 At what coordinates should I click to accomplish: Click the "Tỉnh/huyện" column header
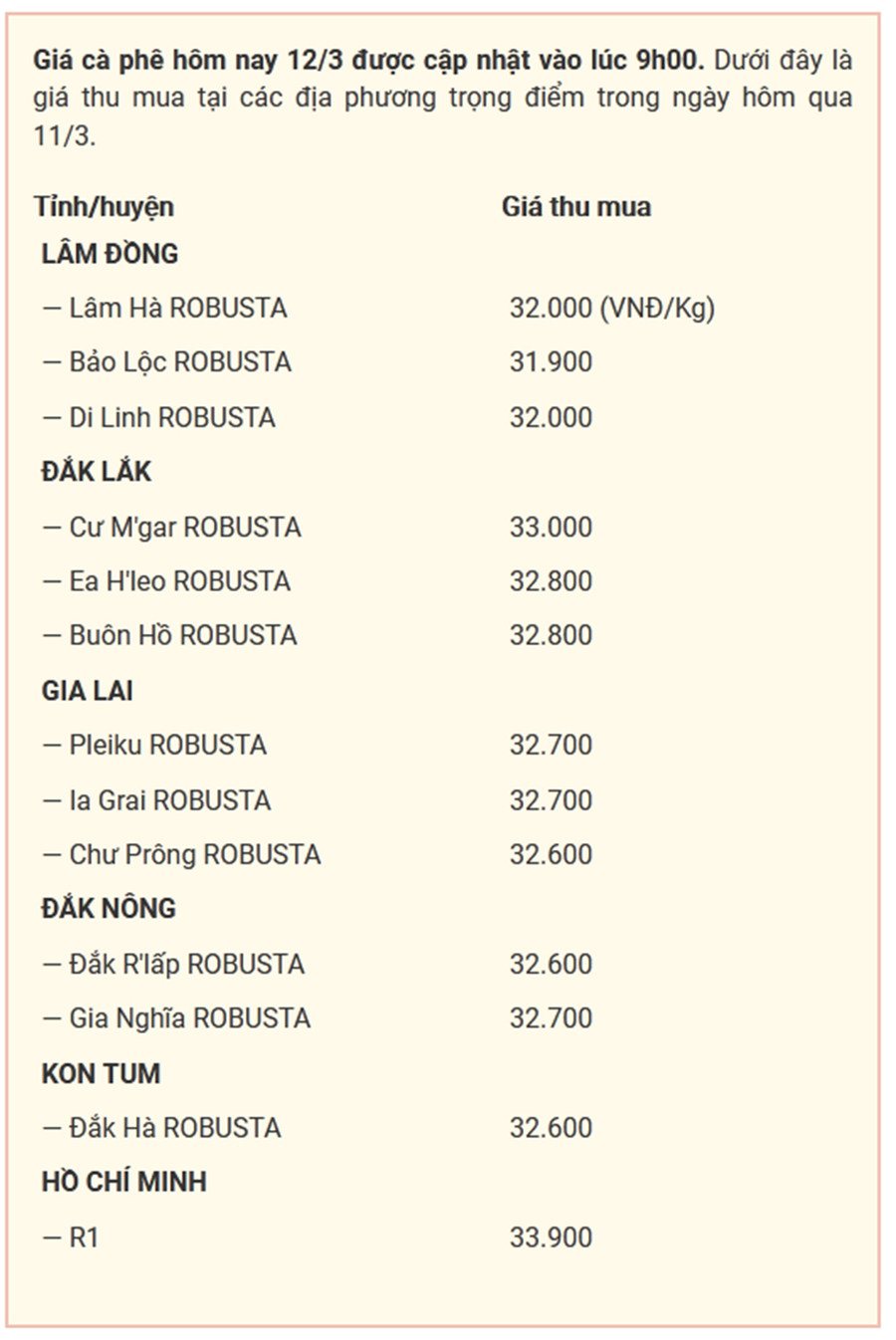pyautogui.click(x=104, y=207)
